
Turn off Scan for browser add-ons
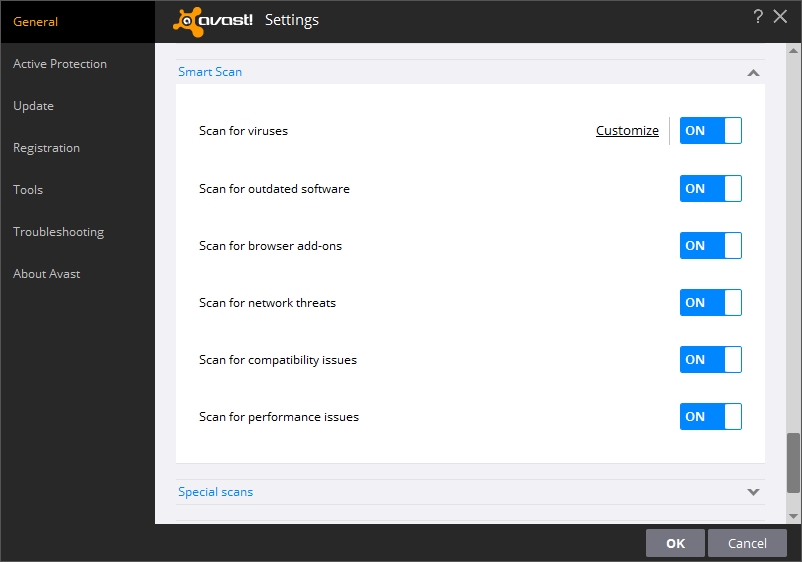tap(711, 245)
